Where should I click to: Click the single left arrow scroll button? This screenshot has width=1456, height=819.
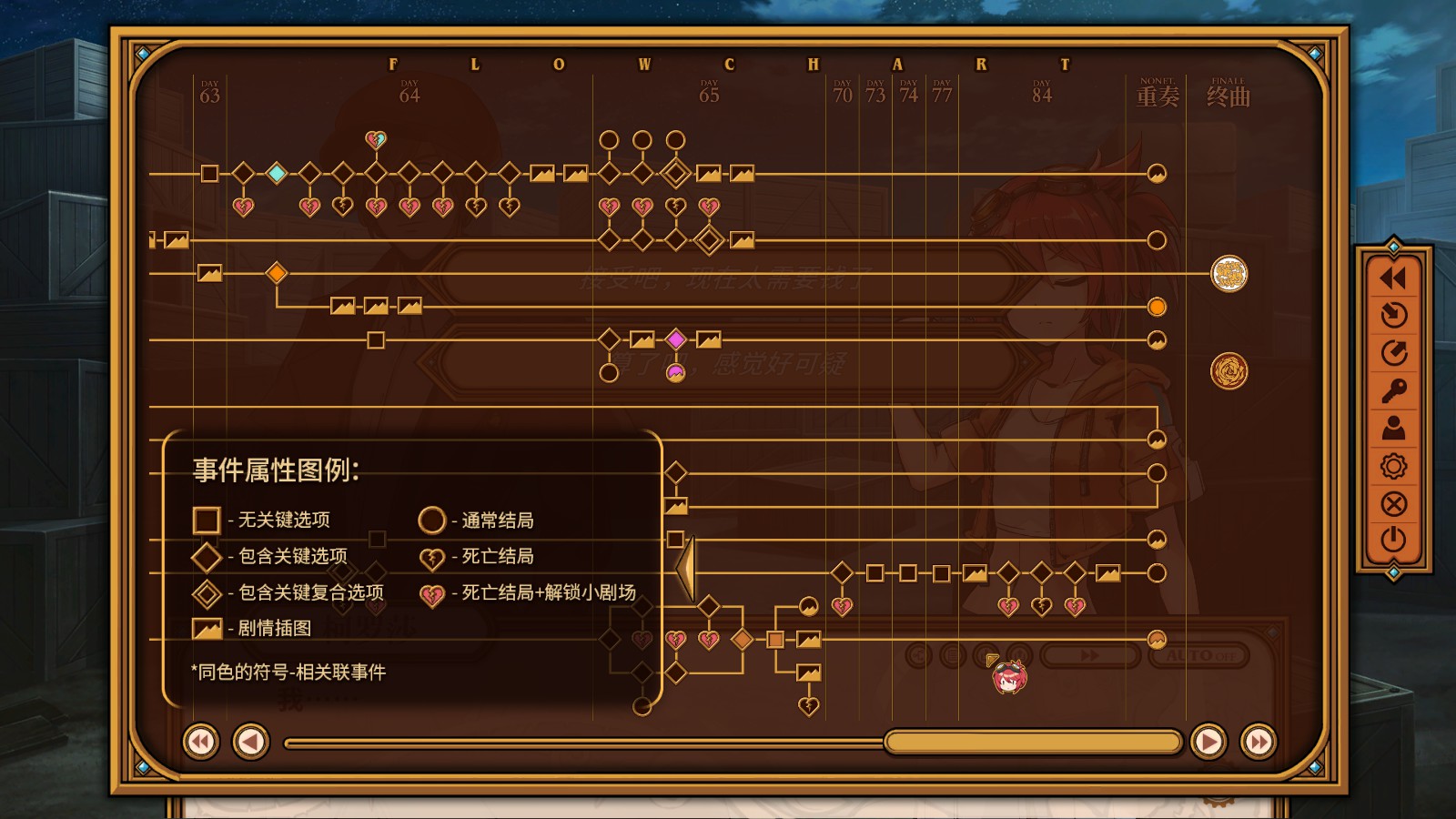pos(250,742)
